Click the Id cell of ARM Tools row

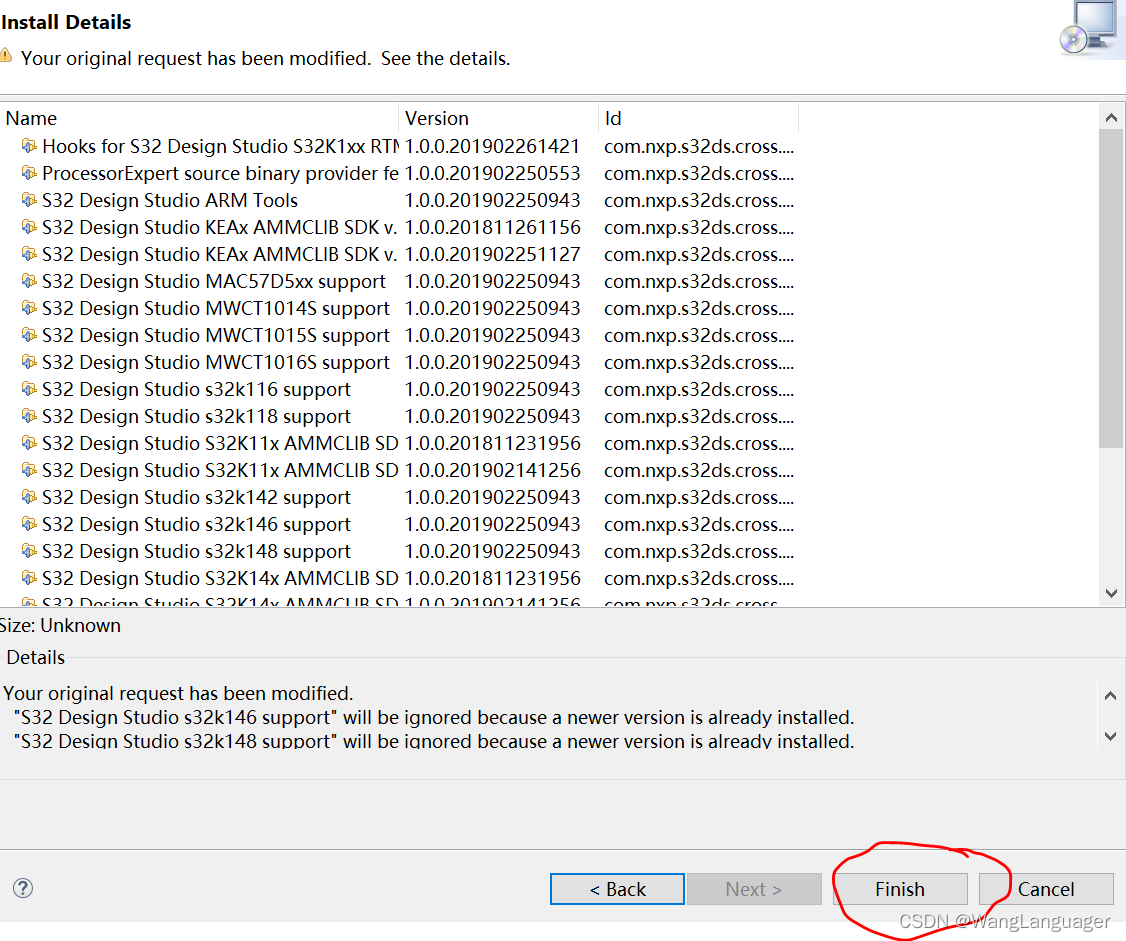point(699,201)
